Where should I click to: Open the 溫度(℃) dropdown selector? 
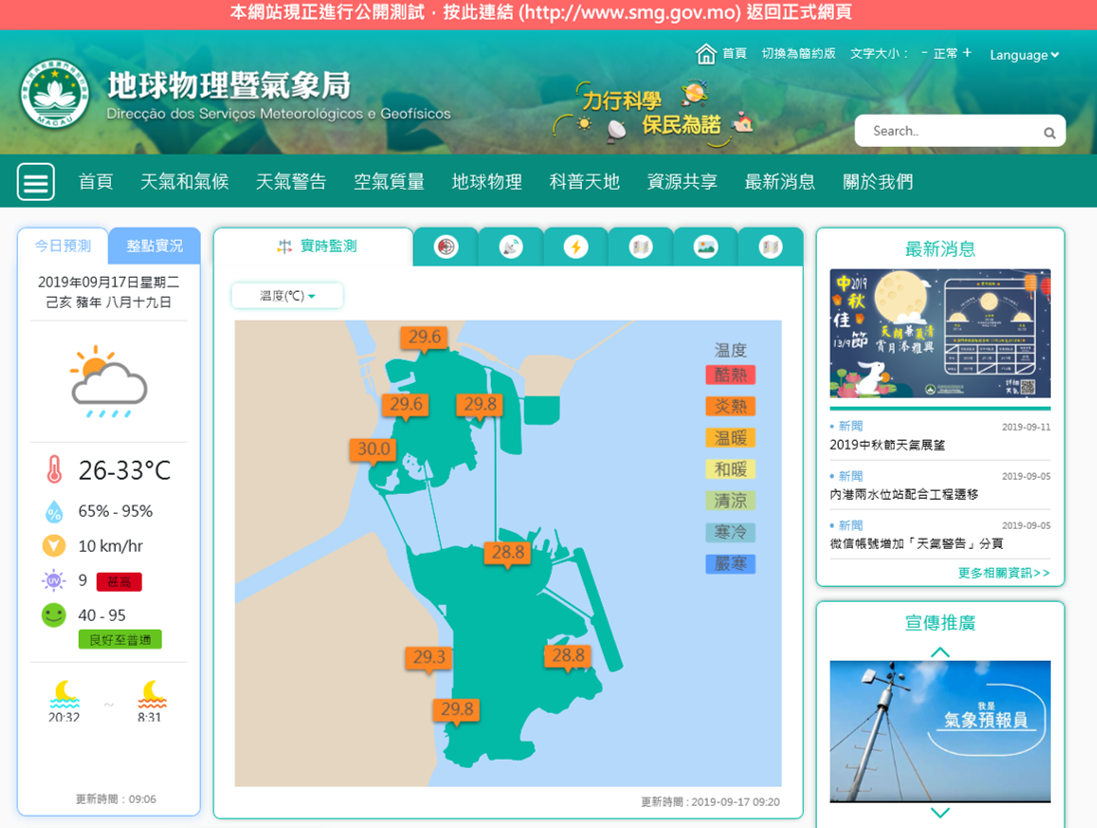(x=287, y=296)
